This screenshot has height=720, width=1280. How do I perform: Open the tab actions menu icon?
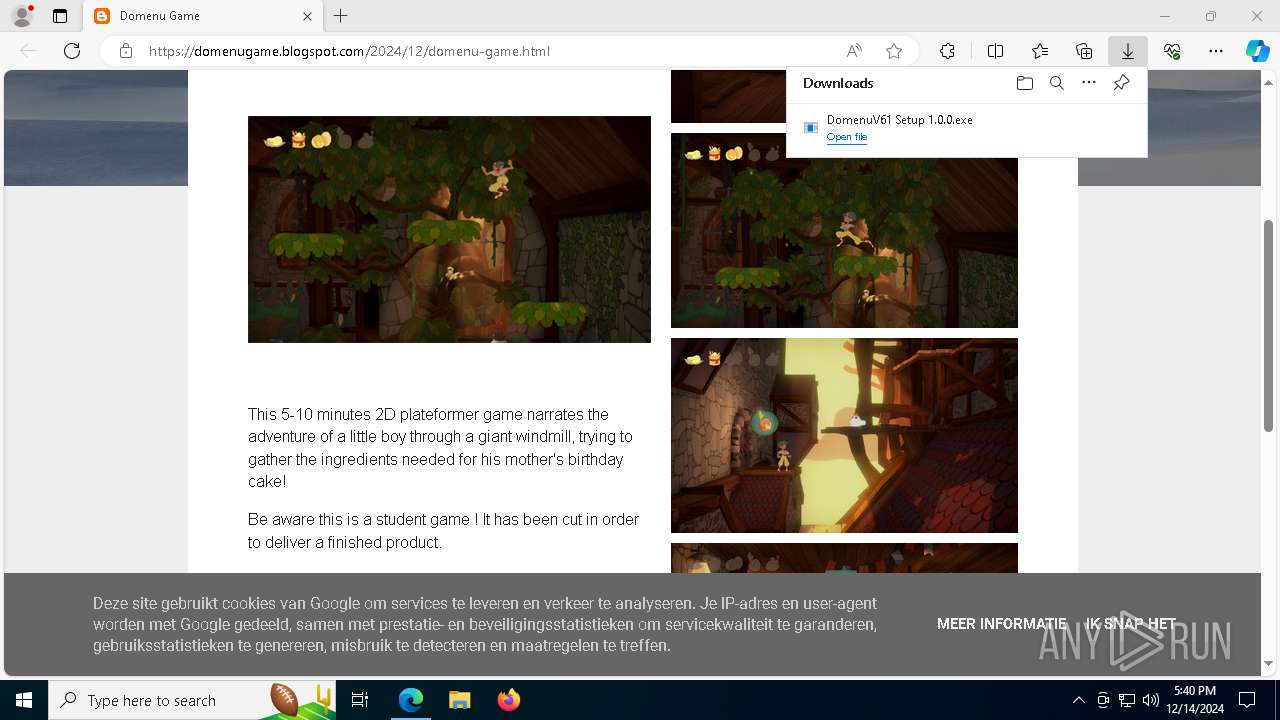(x=60, y=16)
